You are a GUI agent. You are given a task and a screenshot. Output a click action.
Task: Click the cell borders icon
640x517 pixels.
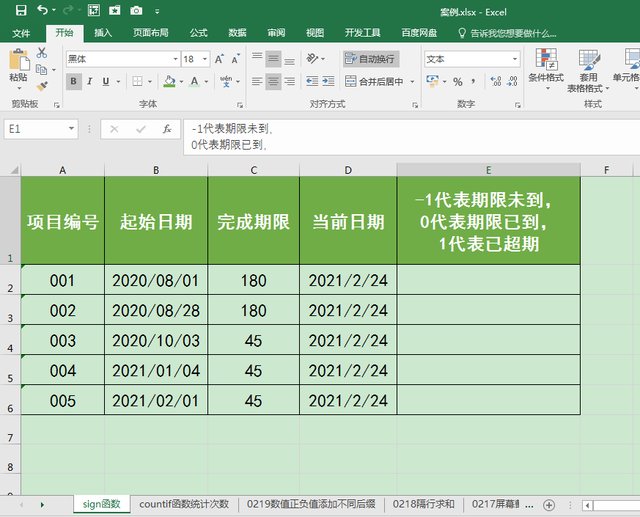[137, 81]
